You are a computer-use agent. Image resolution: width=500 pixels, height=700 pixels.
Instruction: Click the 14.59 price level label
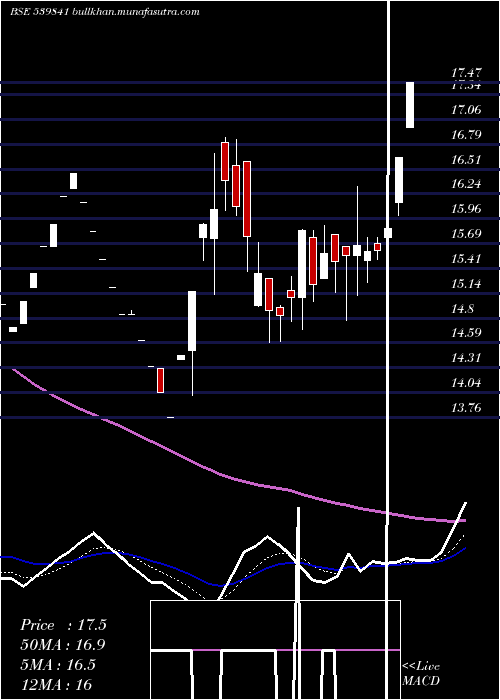466,333
